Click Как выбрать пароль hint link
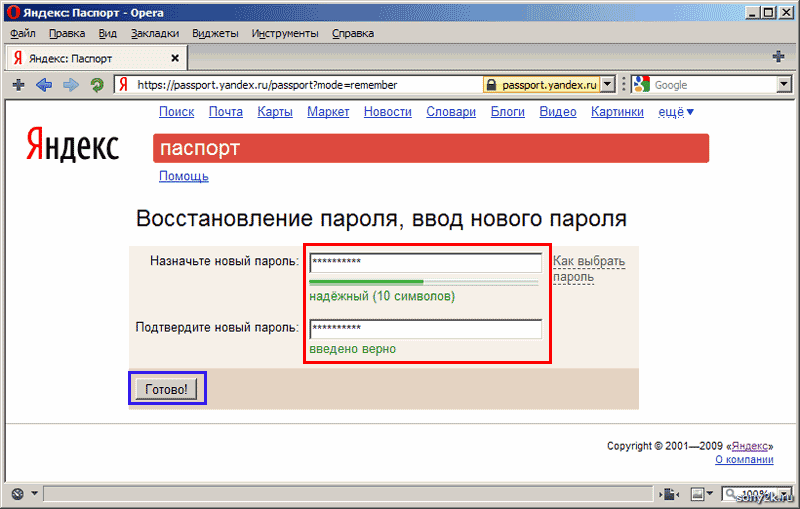The image size is (800, 509). coord(589,269)
